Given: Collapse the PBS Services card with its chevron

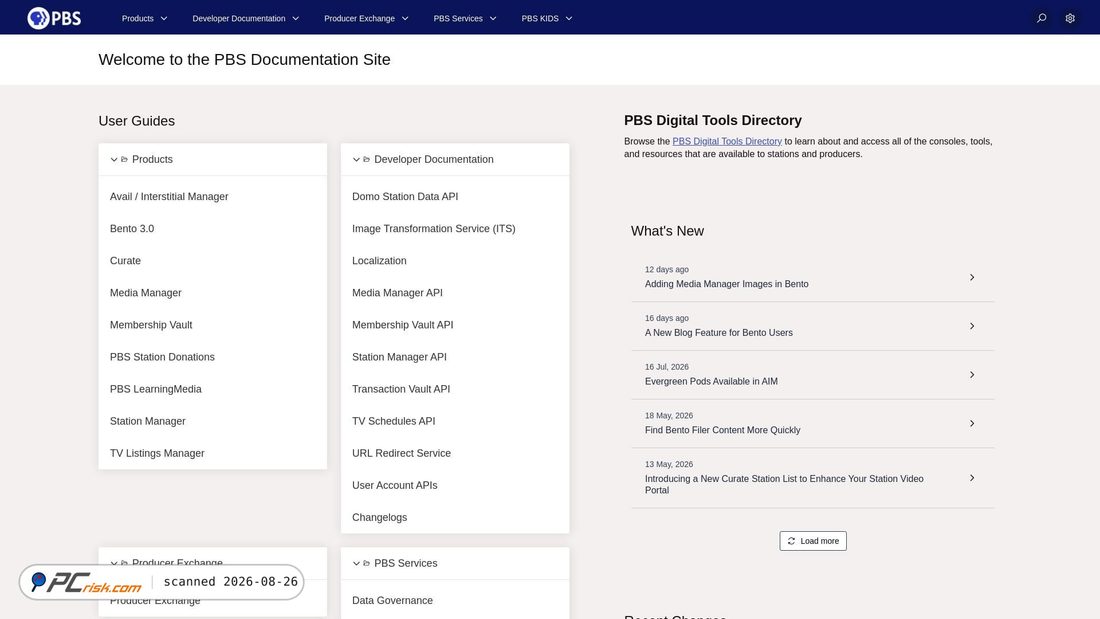Looking at the screenshot, I should point(356,563).
